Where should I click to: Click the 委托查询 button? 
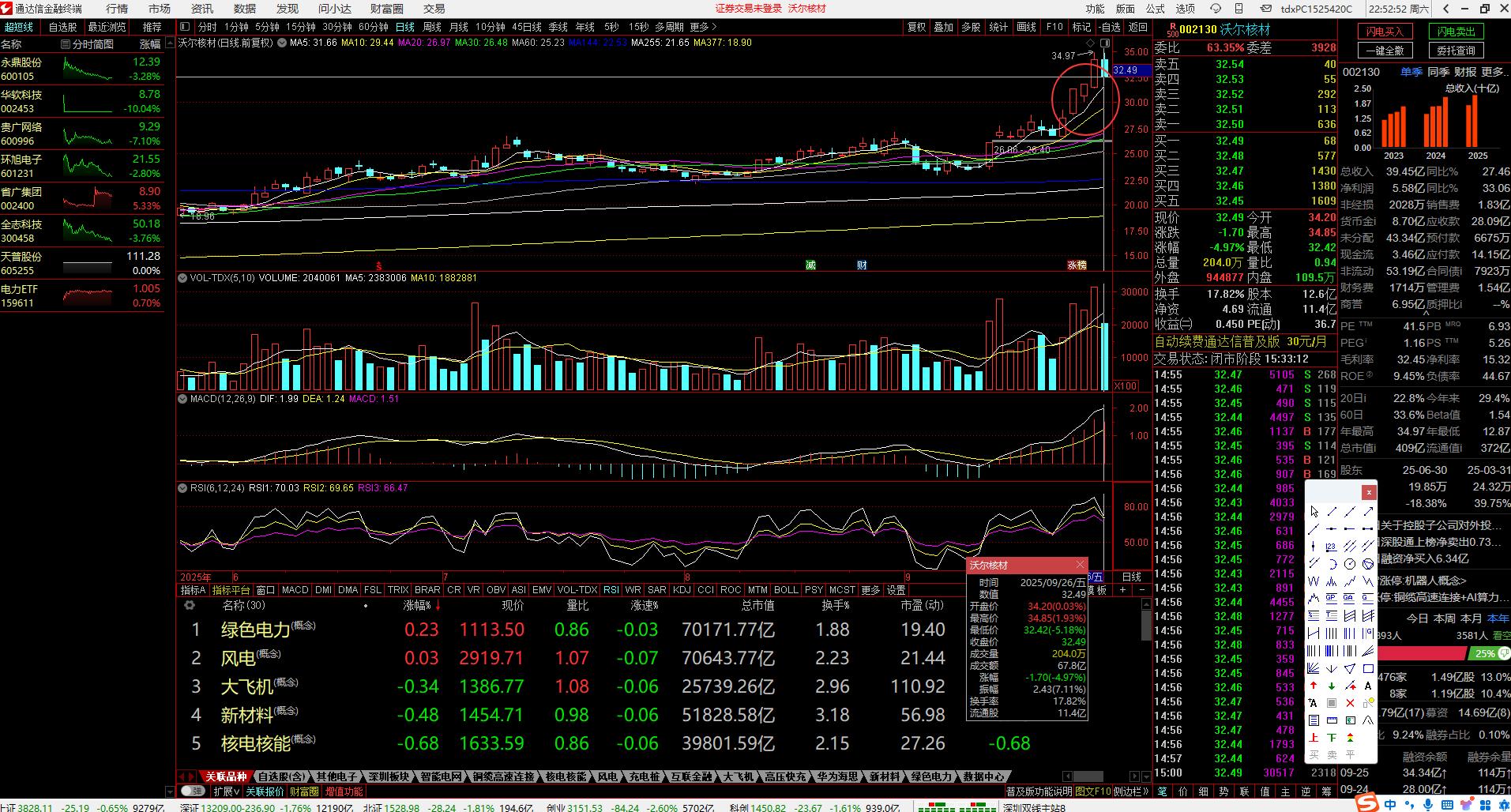pos(1456,50)
